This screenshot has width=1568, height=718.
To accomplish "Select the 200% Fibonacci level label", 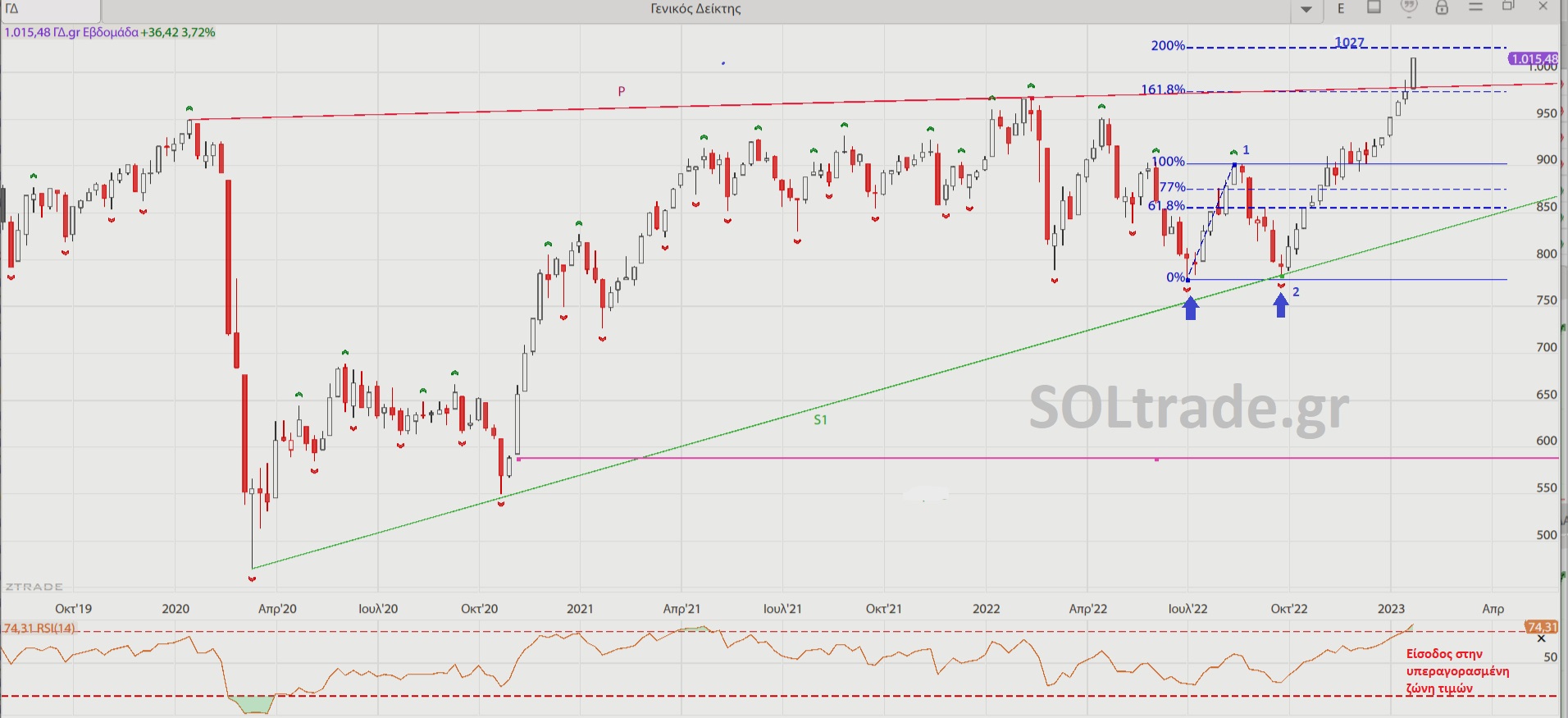I will (x=1168, y=46).
